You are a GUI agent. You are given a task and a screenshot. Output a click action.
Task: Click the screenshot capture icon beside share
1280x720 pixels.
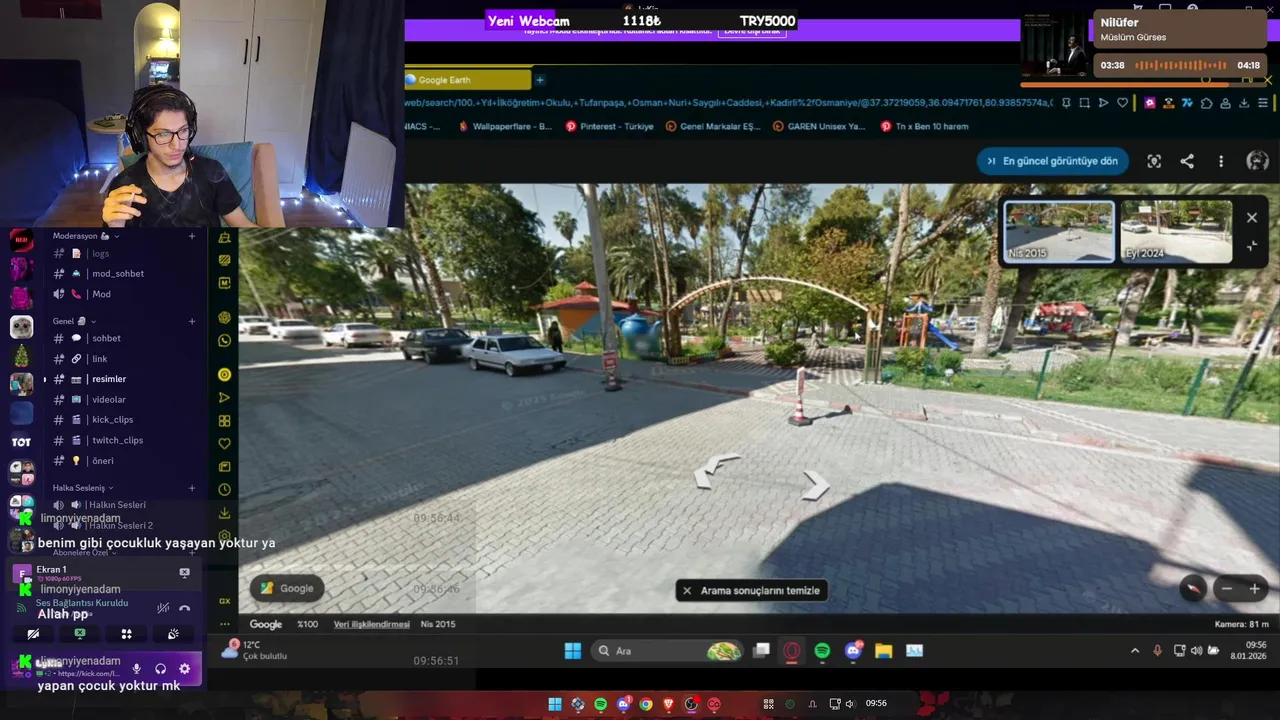[1154, 161]
